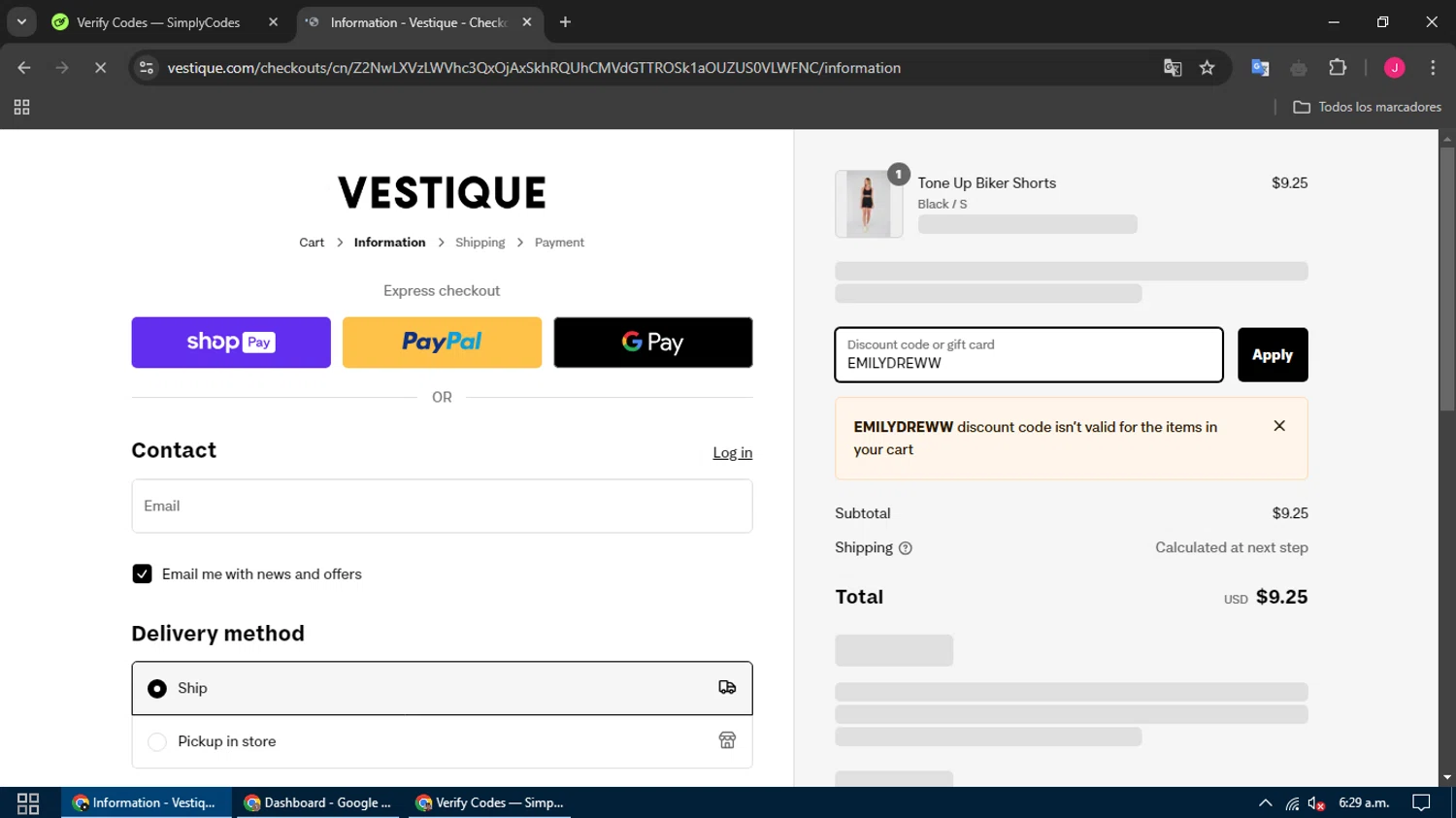The height and width of the screenshot is (818, 1456).
Task: Select the Information - Vestique Checkout tab
Action: coord(417,22)
